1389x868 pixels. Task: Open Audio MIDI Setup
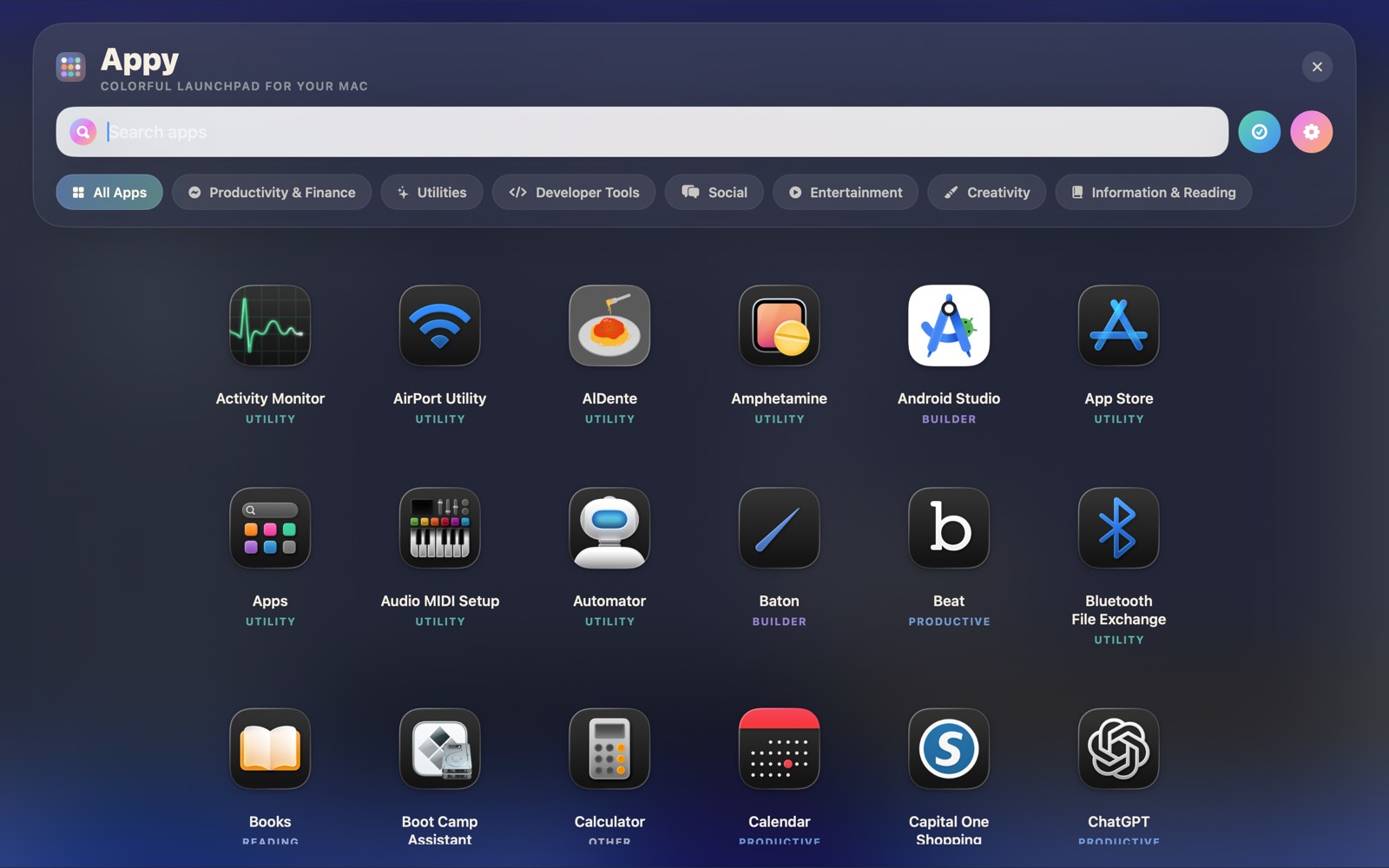click(x=440, y=528)
